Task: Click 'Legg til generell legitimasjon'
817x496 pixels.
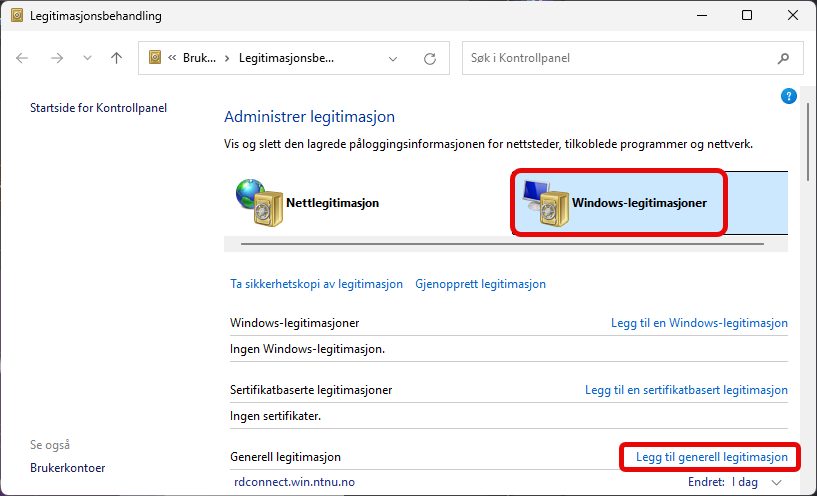Action: point(712,457)
